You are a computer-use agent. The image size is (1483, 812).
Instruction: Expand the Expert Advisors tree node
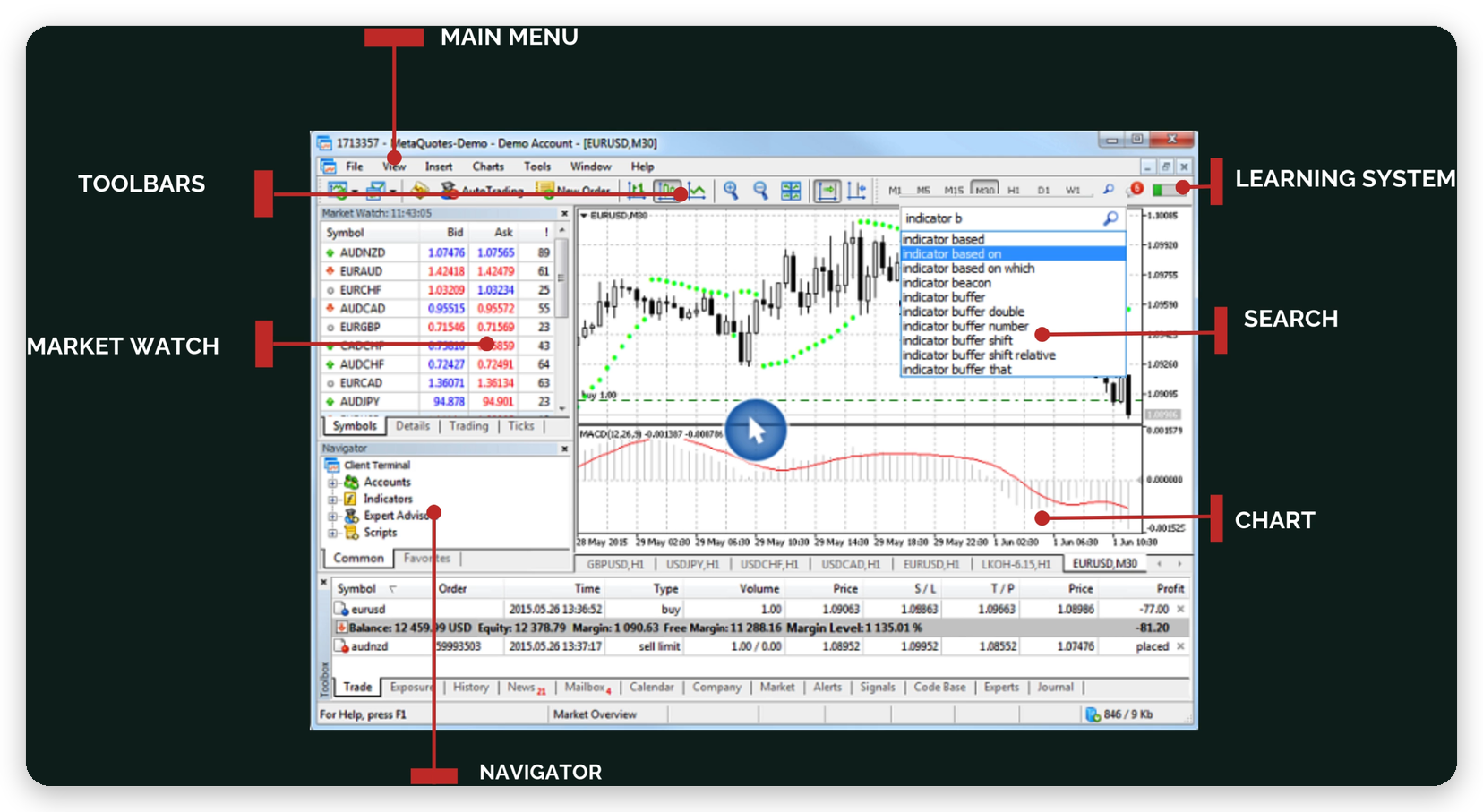click(x=332, y=517)
